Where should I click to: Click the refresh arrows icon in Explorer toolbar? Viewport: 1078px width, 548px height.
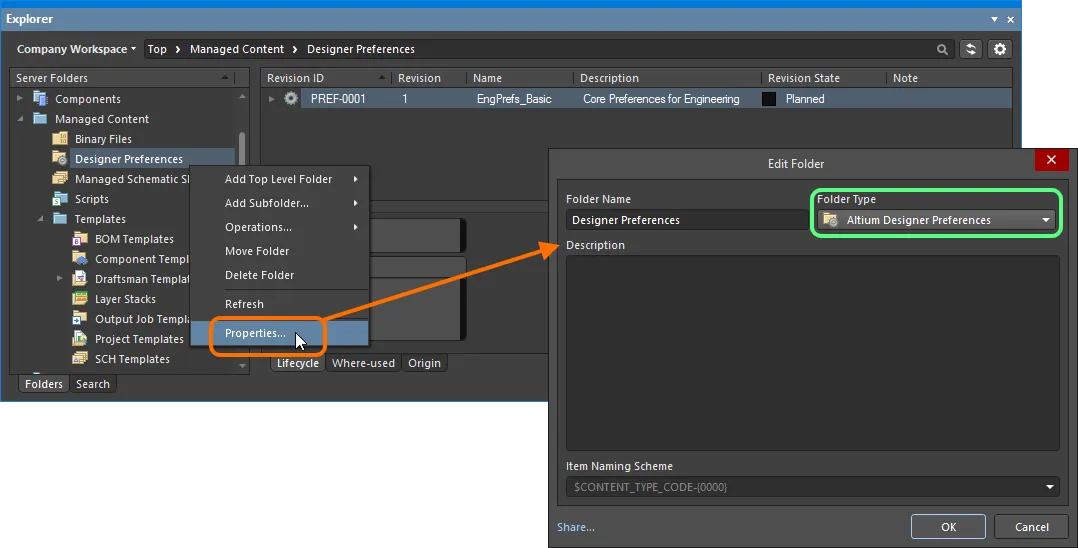(971, 49)
